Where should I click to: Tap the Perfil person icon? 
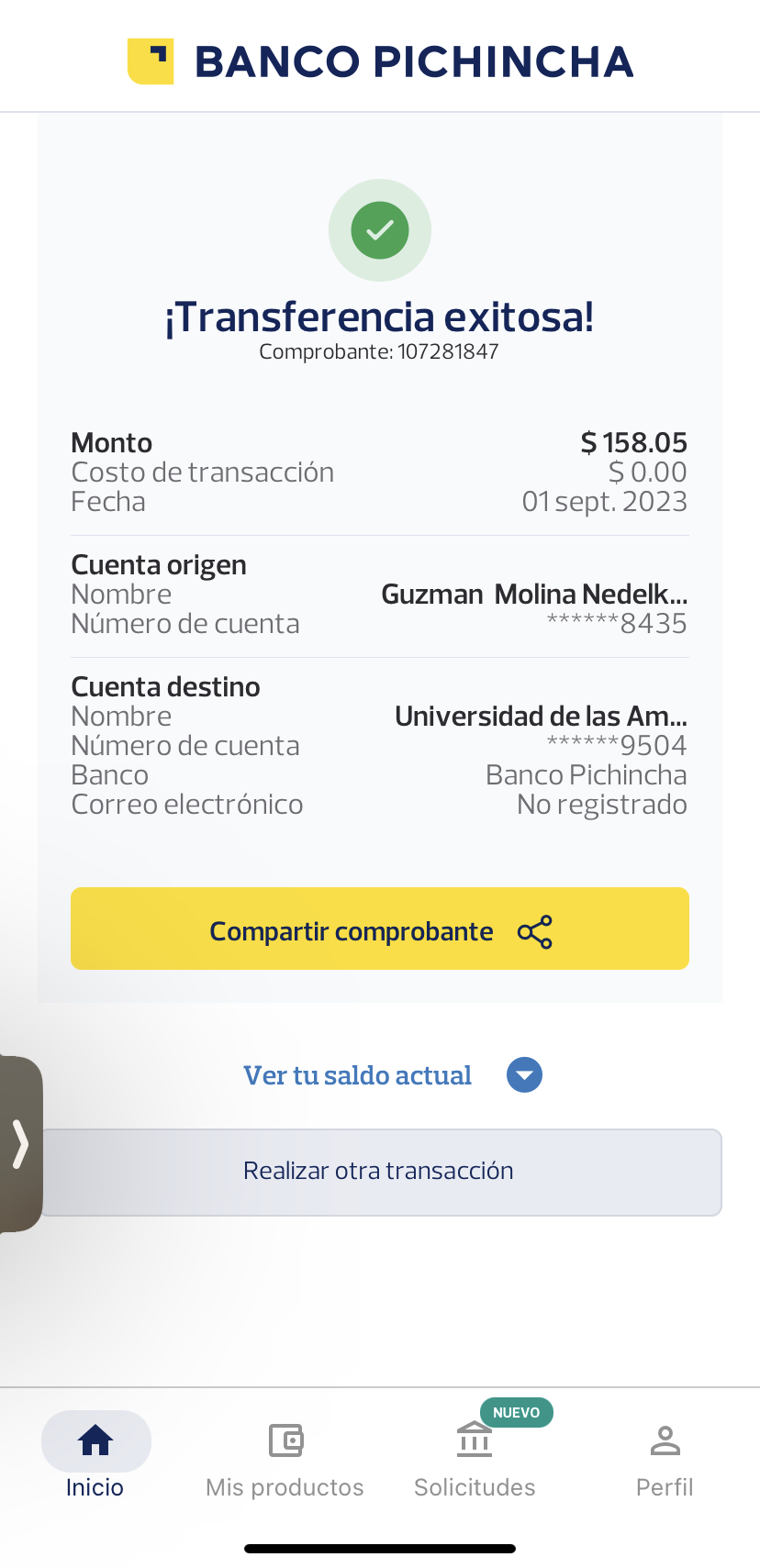click(x=665, y=1440)
